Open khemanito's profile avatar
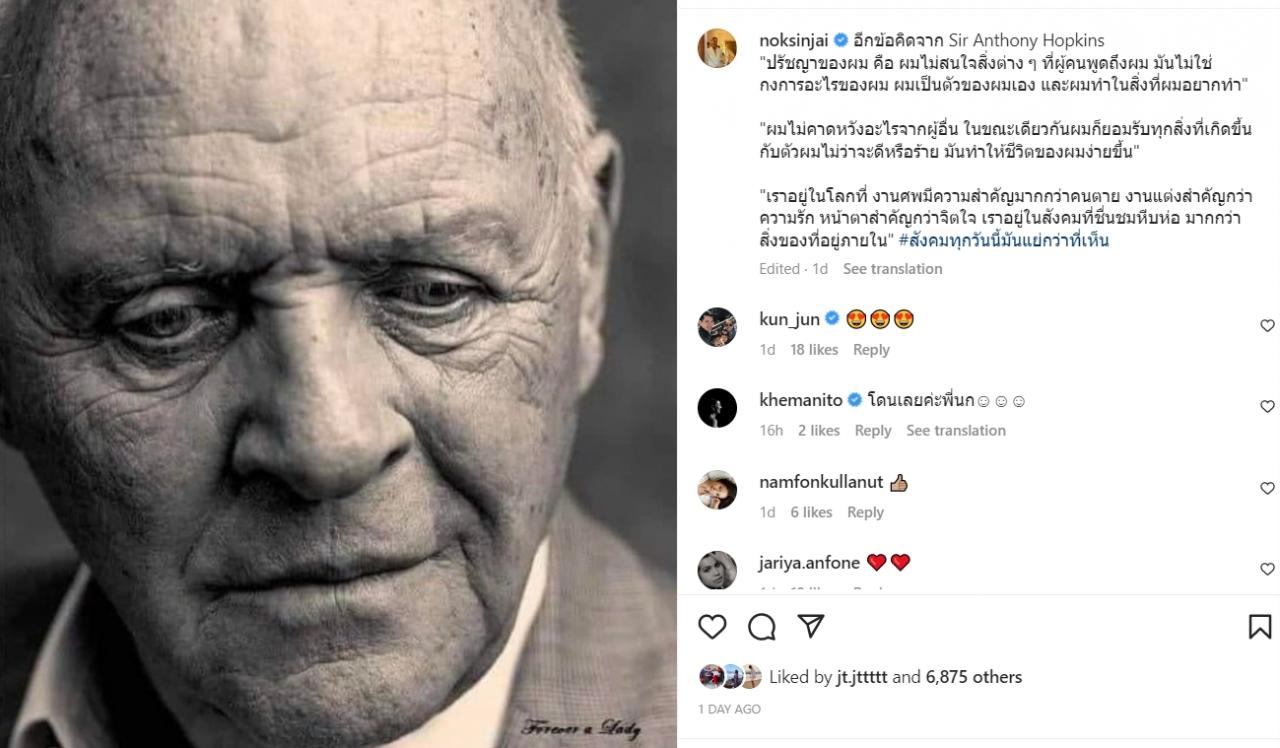1280x748 pixels. (717, 408)
